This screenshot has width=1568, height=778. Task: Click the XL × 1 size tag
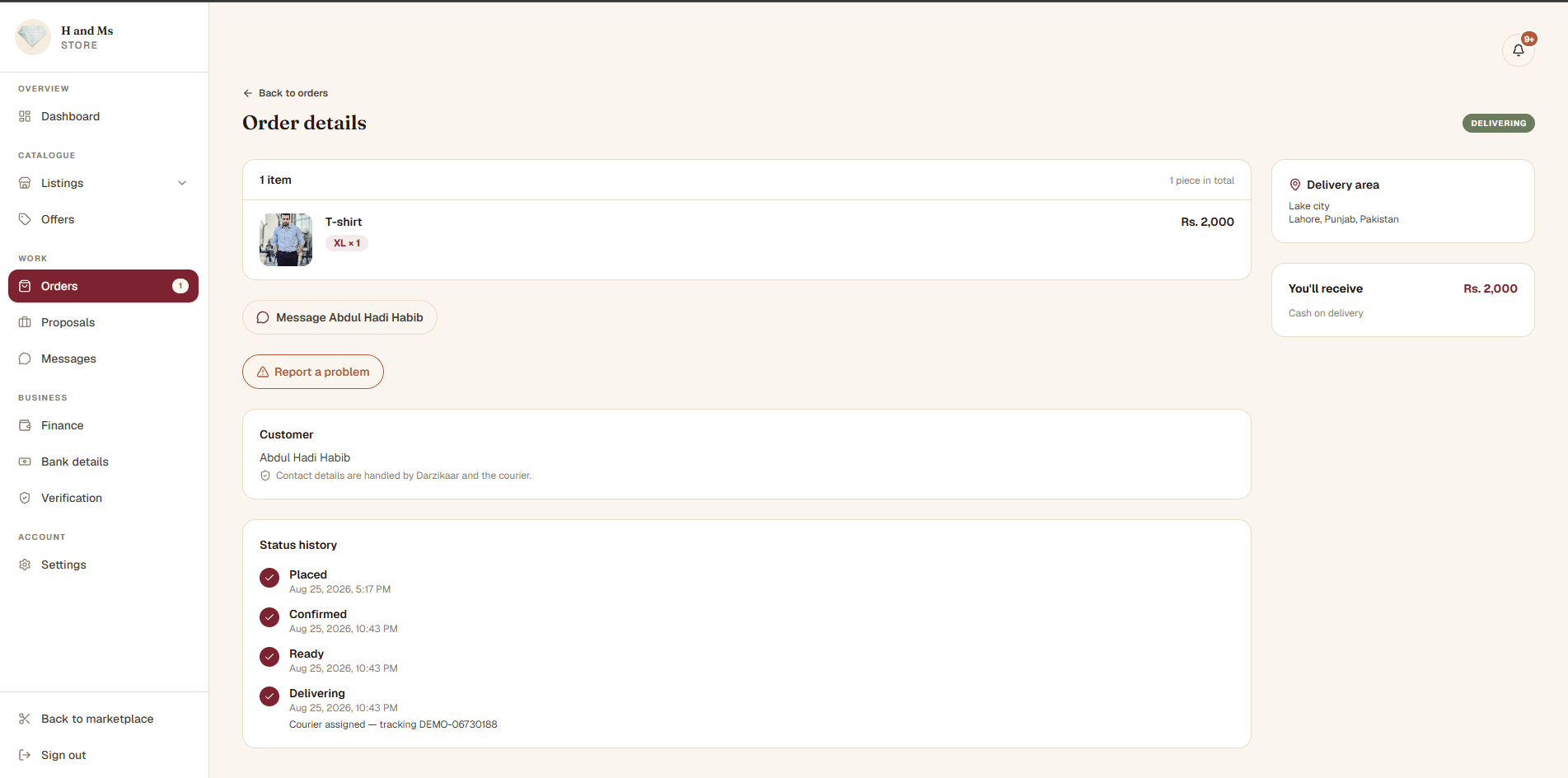(x=347, y=243)
